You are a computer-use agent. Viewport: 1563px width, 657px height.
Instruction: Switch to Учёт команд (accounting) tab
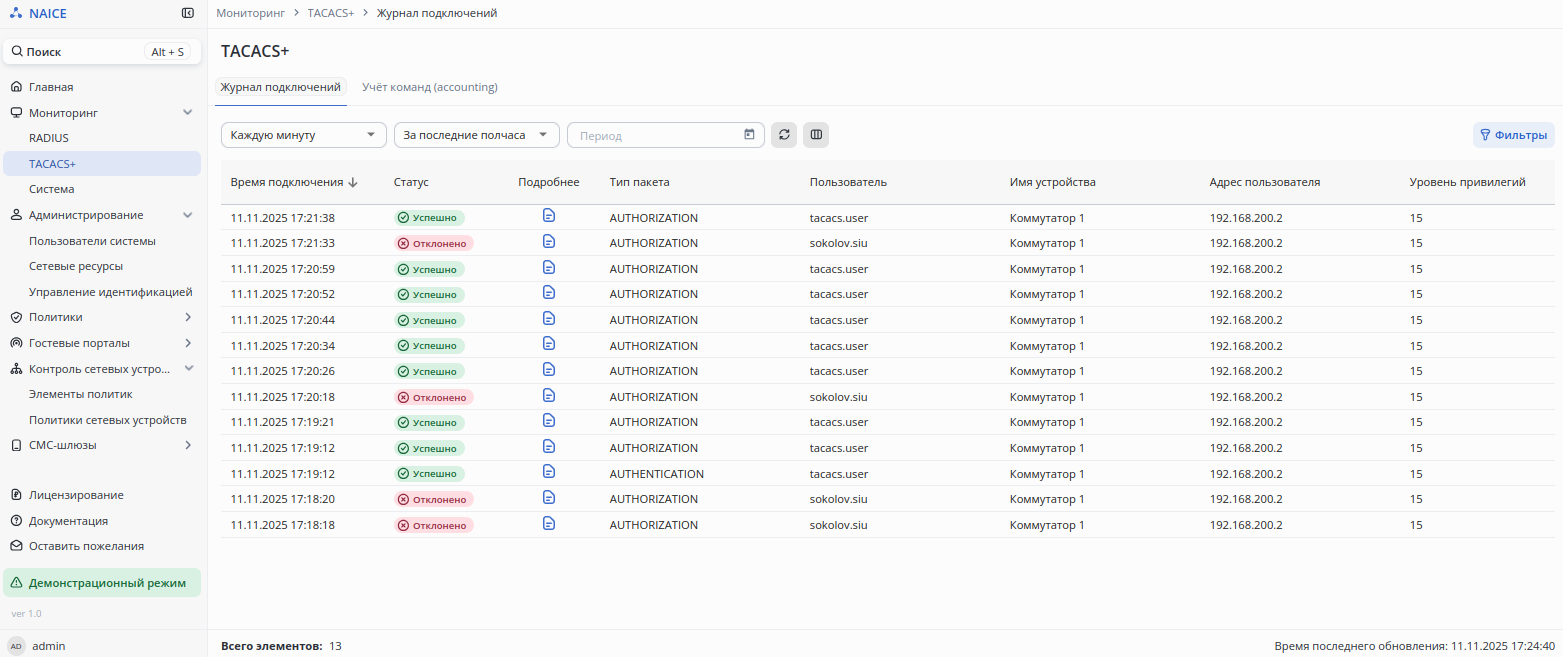click(x=430, y=88)
